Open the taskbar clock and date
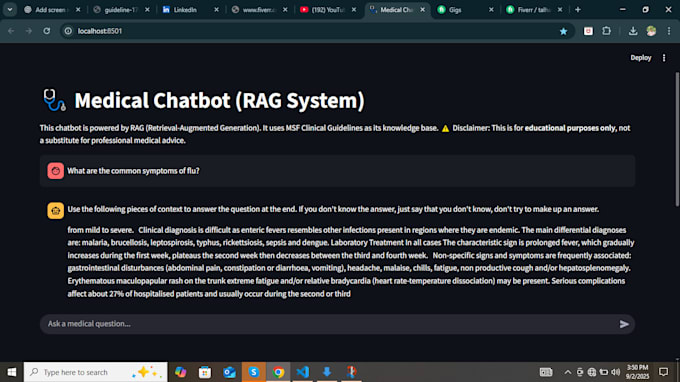Screen dimensions: 680x382 (637, 372)
